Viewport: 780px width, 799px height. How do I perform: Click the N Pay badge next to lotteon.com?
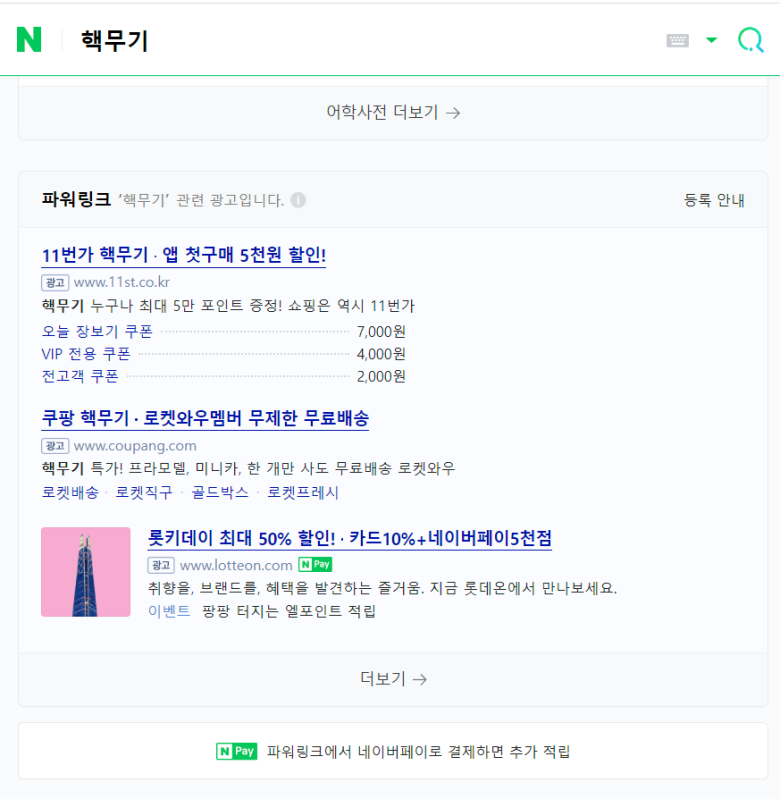pyautogui.click(x=315, y=565)
